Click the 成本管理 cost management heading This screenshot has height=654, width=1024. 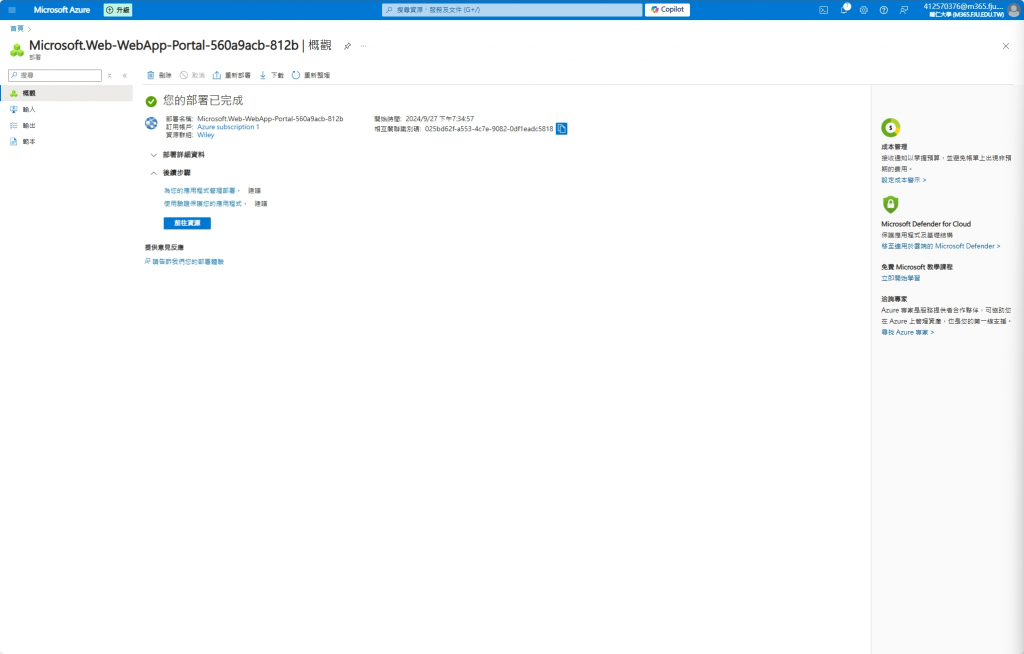click(x=894, y=147)
